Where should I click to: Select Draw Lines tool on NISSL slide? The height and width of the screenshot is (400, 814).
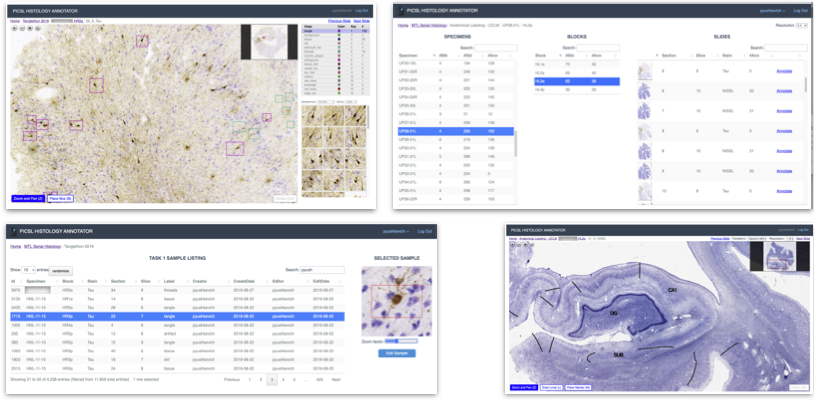pyautogui.click(x=552, y=388)
